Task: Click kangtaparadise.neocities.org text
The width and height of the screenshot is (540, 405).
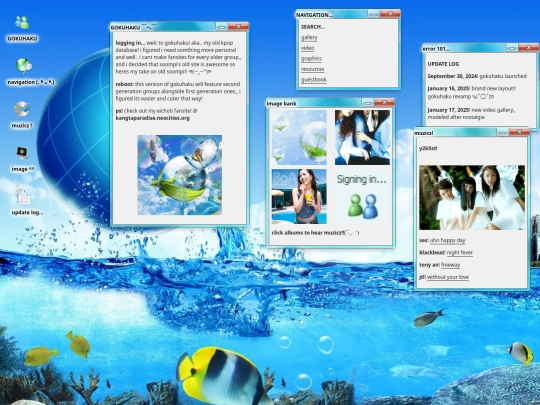Action: coord(153,118)
